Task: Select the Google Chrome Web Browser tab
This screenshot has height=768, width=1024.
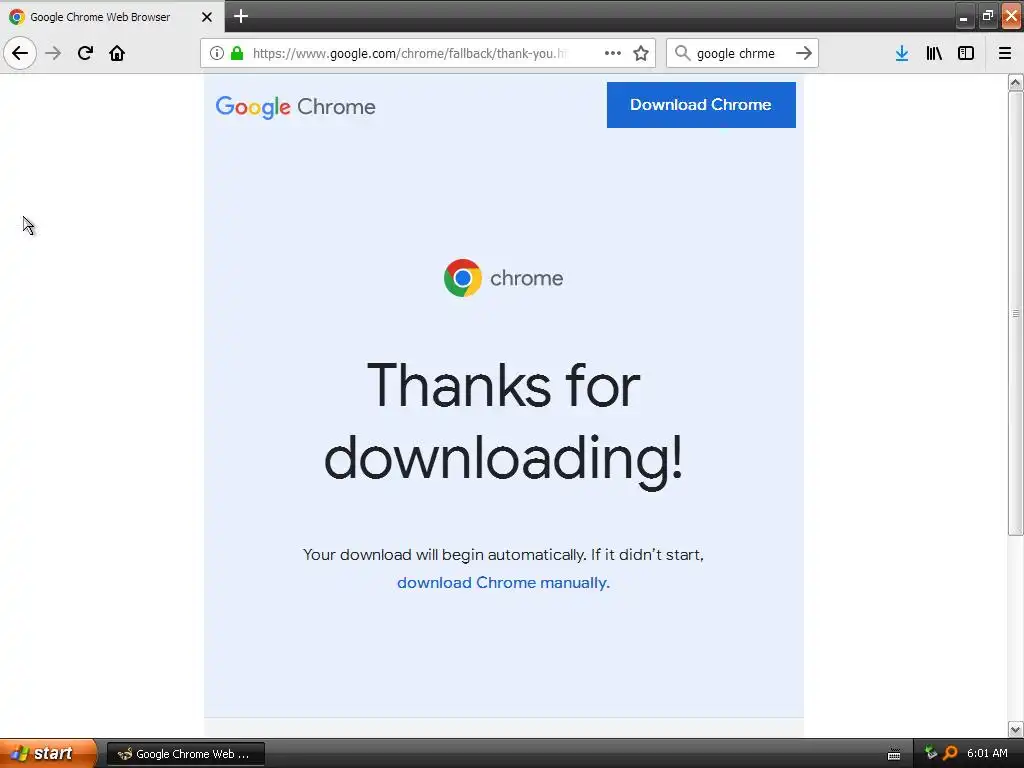Action: point(112,16)
